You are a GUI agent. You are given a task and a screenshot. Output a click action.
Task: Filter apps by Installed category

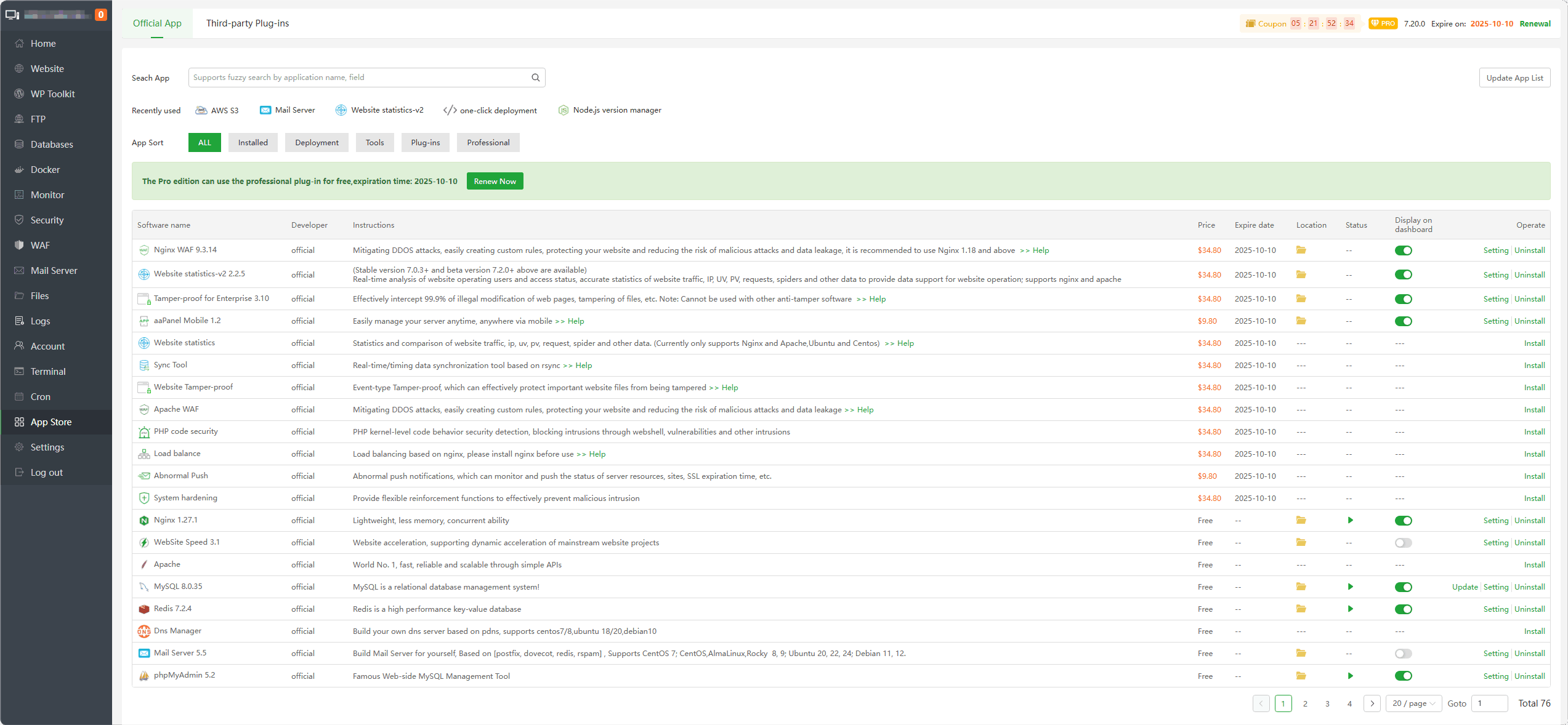tap(253, 143)
